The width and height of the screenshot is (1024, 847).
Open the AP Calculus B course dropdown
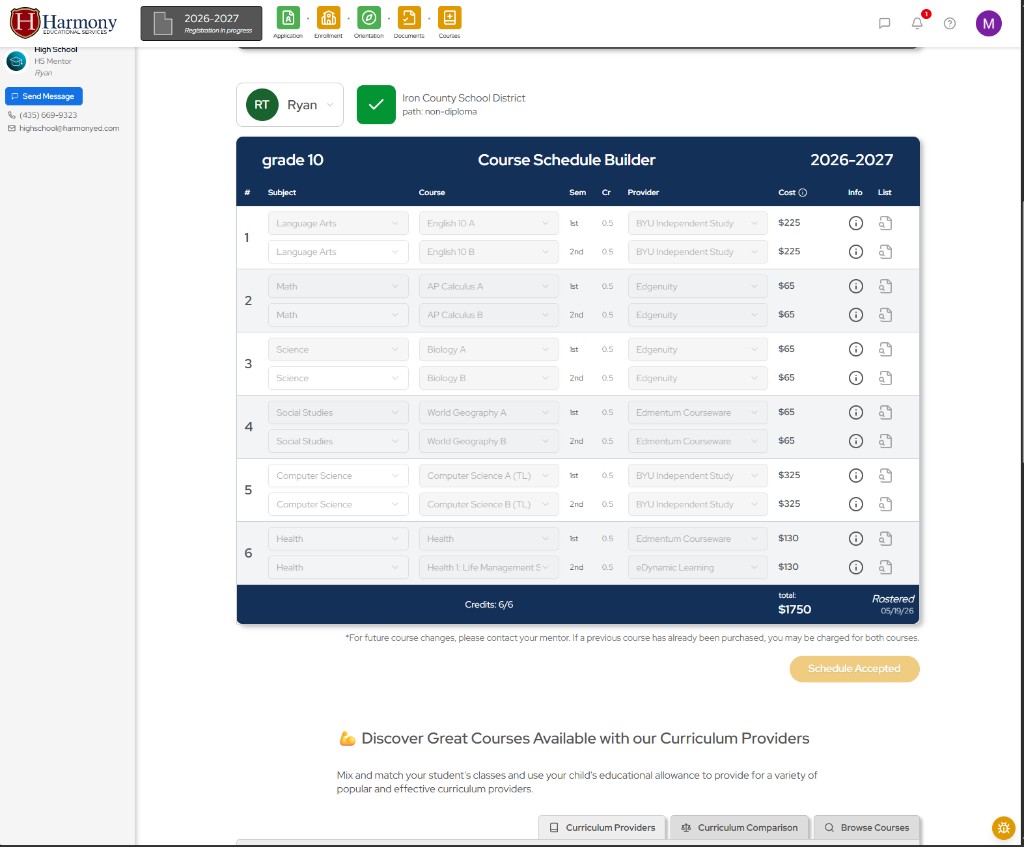tap(488, 315)
